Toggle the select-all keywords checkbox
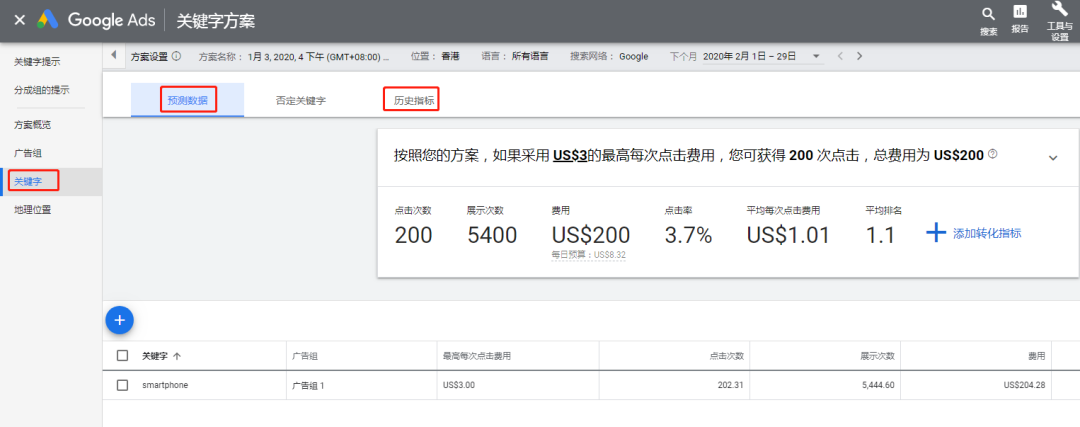 click(x=123, y=356)
